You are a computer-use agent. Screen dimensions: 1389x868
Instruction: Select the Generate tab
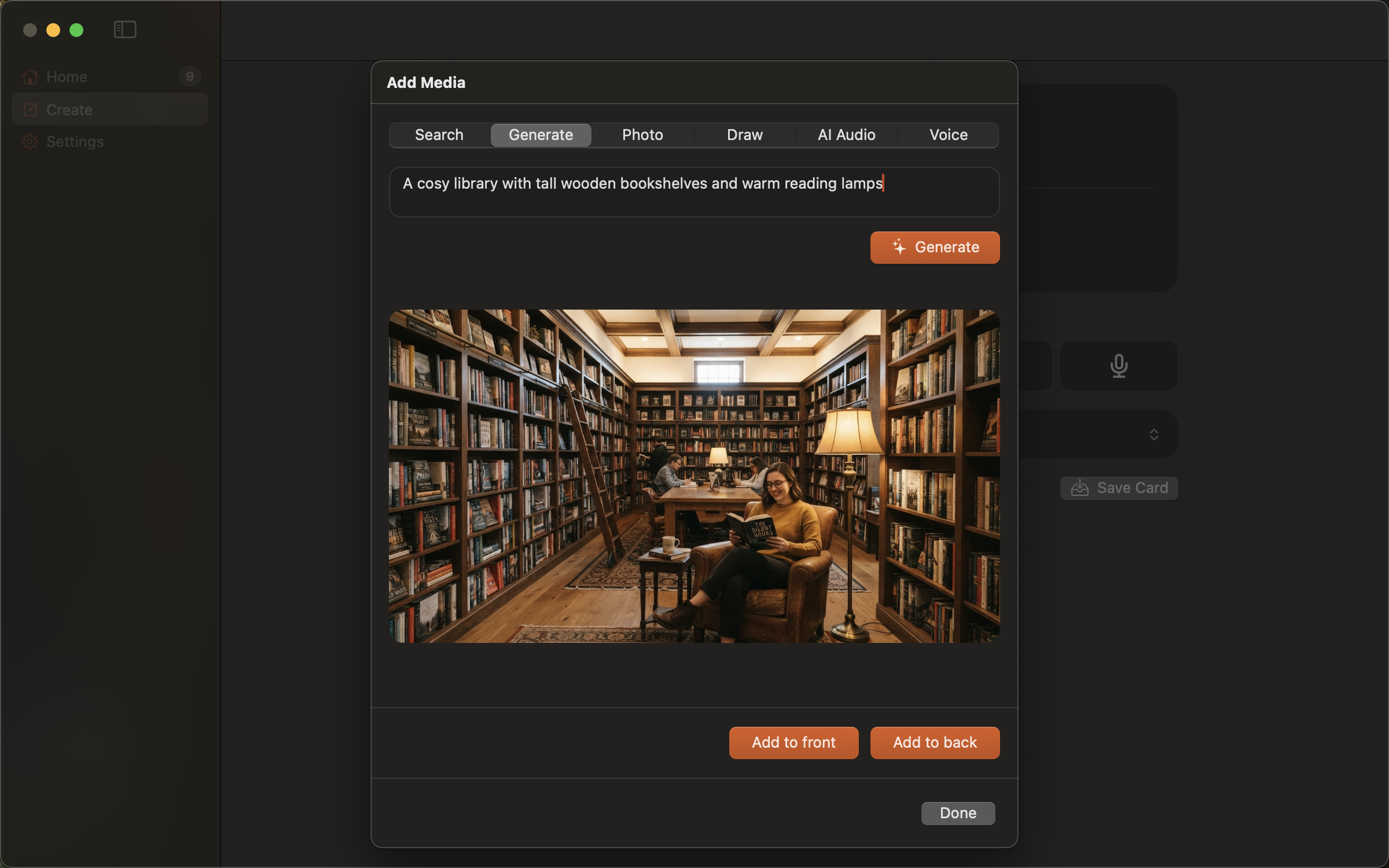541,135
